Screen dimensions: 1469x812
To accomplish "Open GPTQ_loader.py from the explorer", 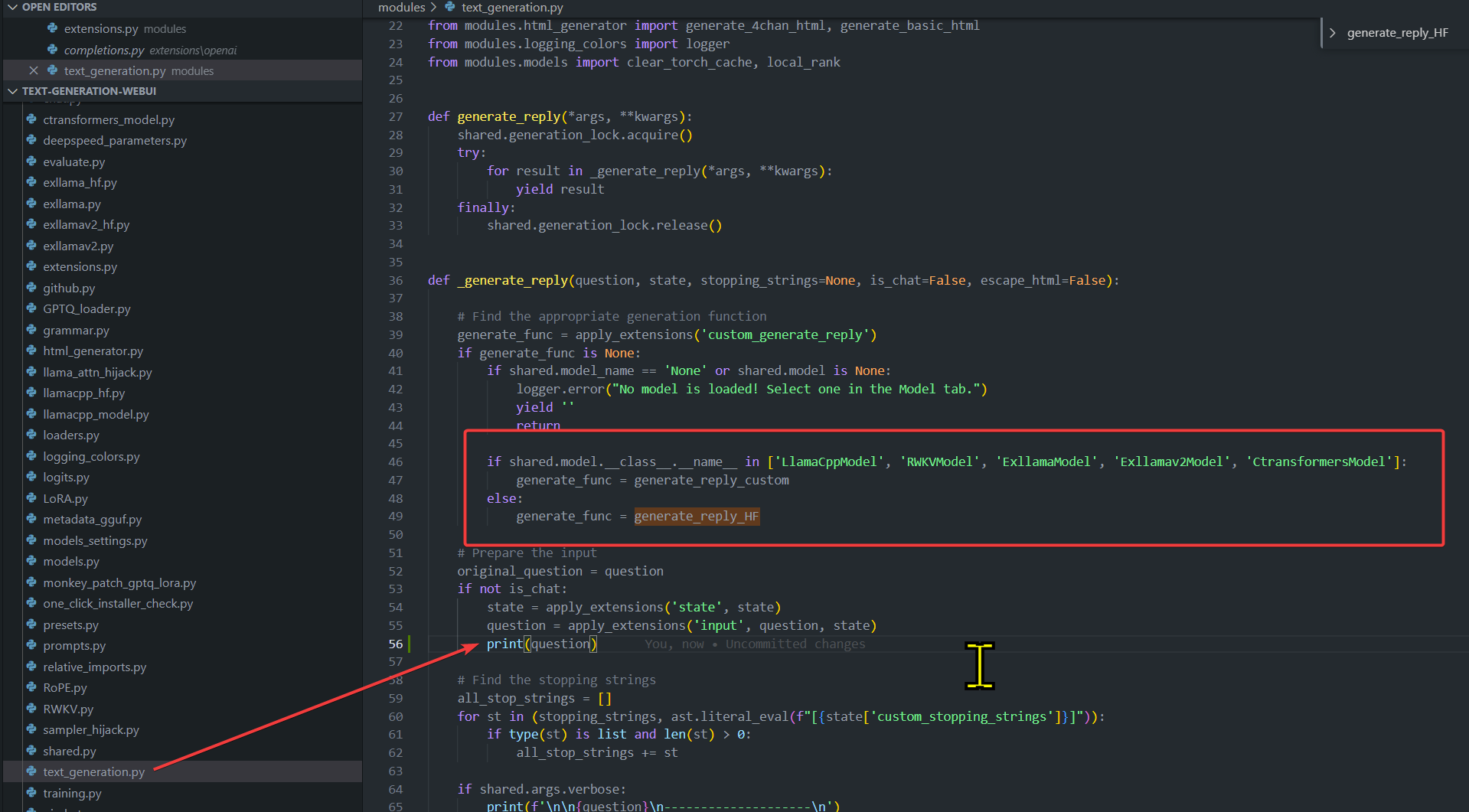I will point(86,308).
